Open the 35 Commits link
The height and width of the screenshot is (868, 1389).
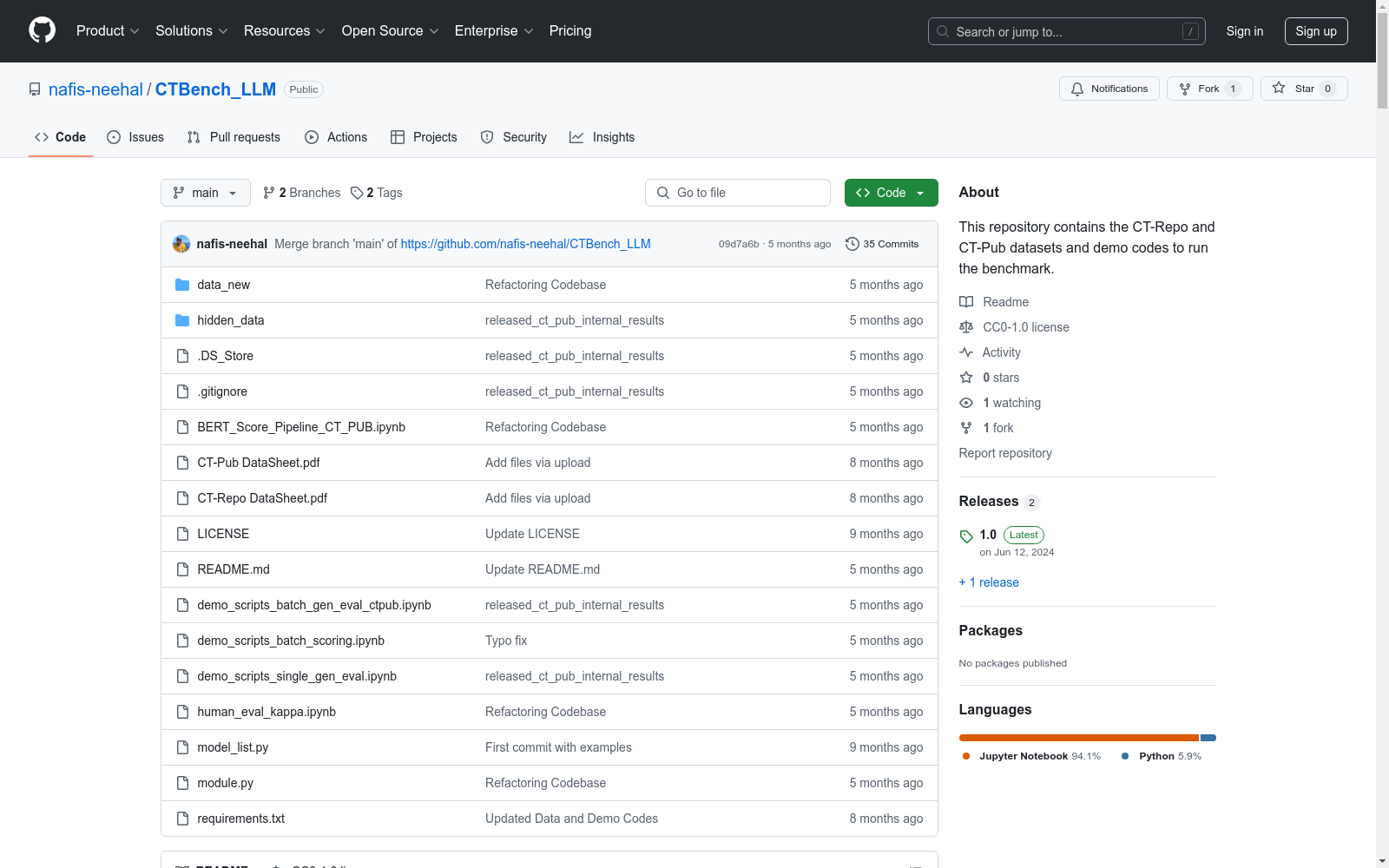point(882,244)
